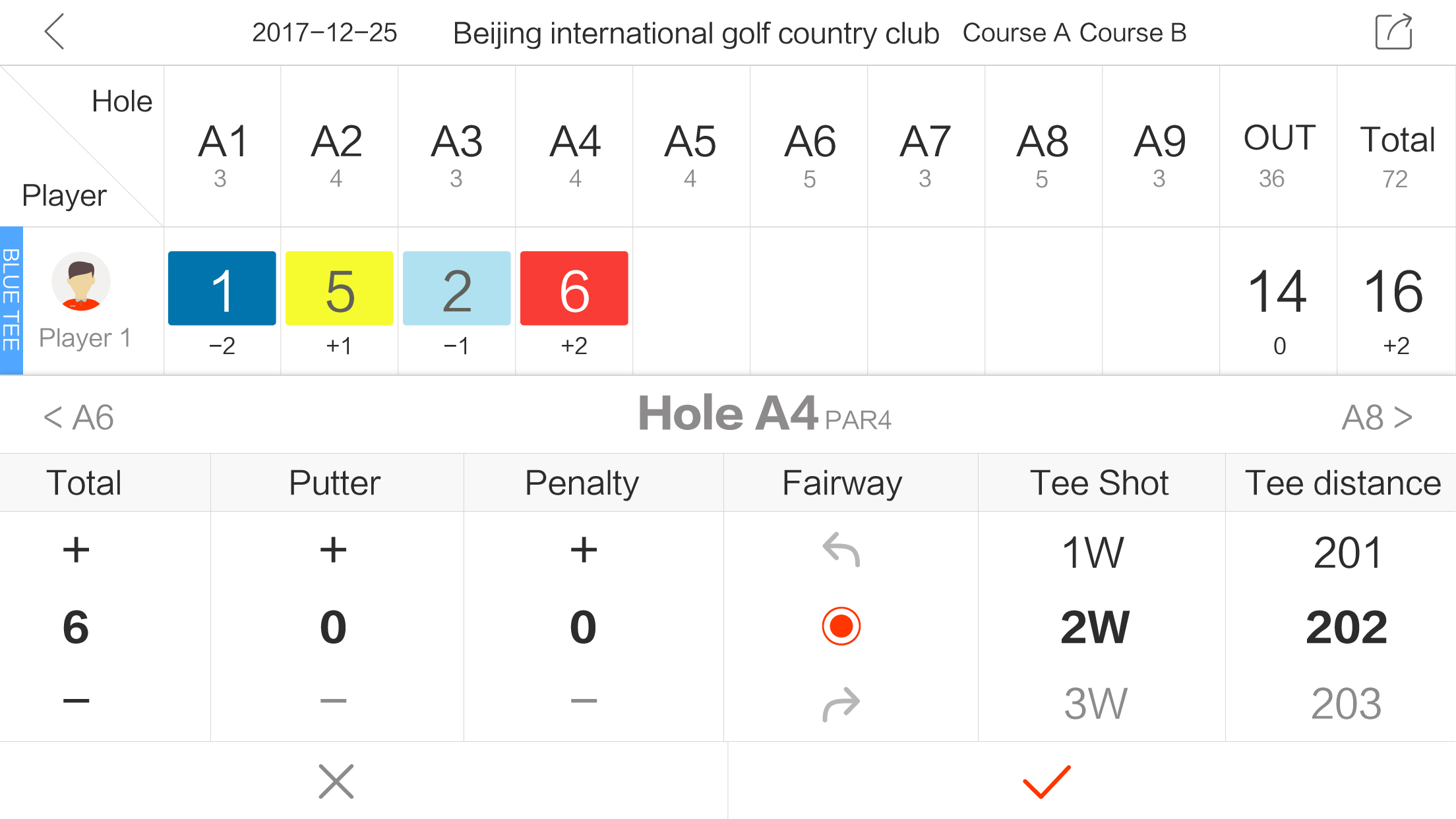Viewport: 1456px width, 819px height.
Task: Tap the back arrow icon
Action: coord(54,32)
